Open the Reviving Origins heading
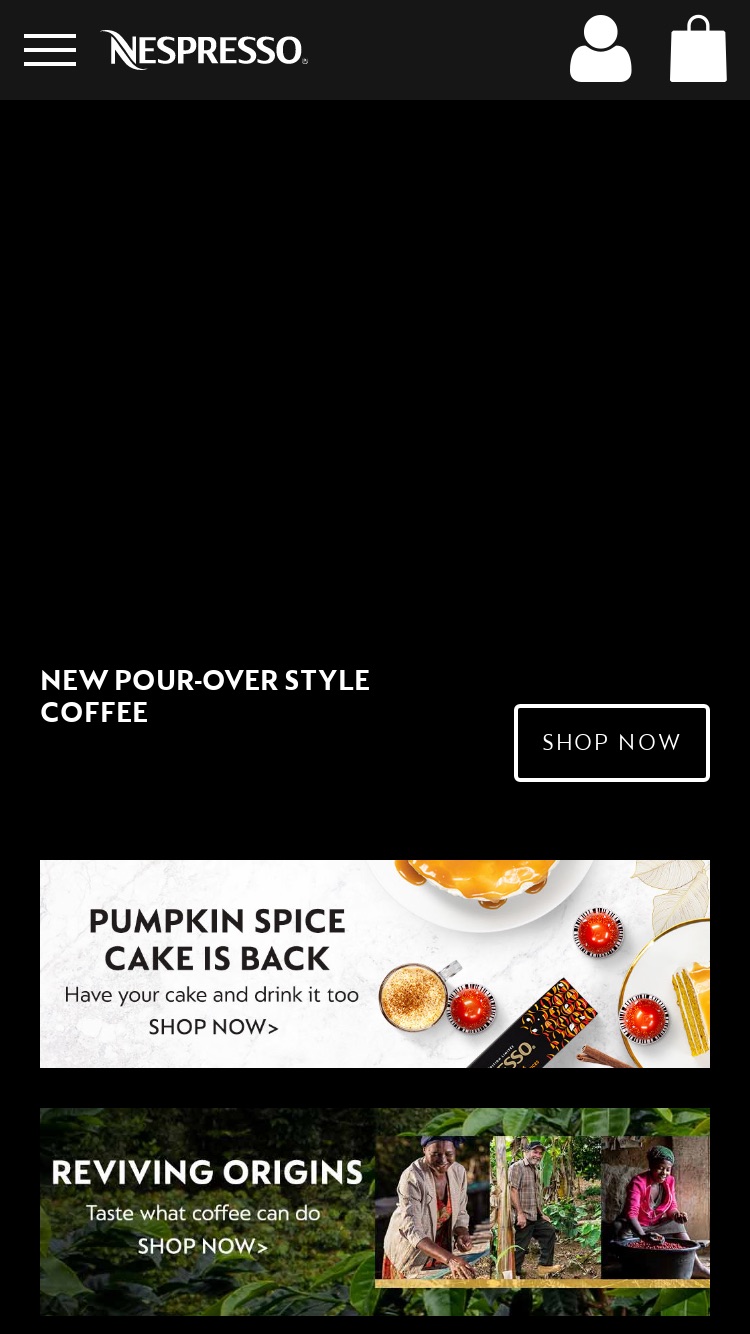The height and width of the screenshot is (1334, 750). [x=207, y=1172]
